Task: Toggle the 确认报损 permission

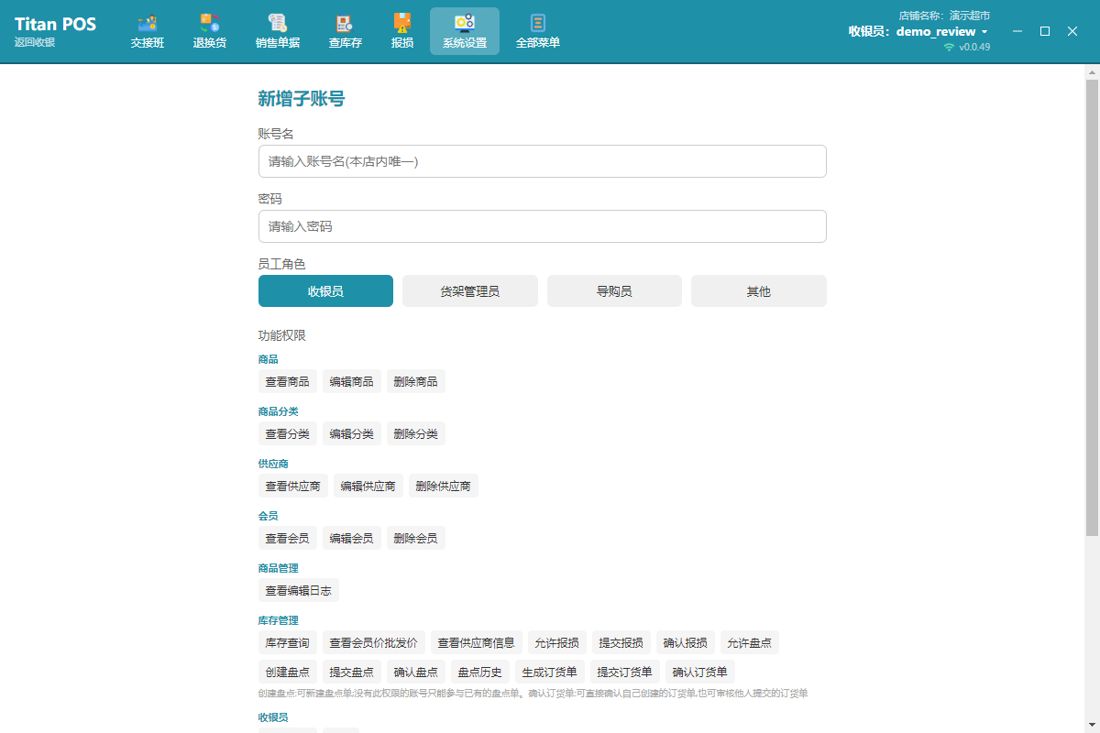Action: tap(685, 643)
